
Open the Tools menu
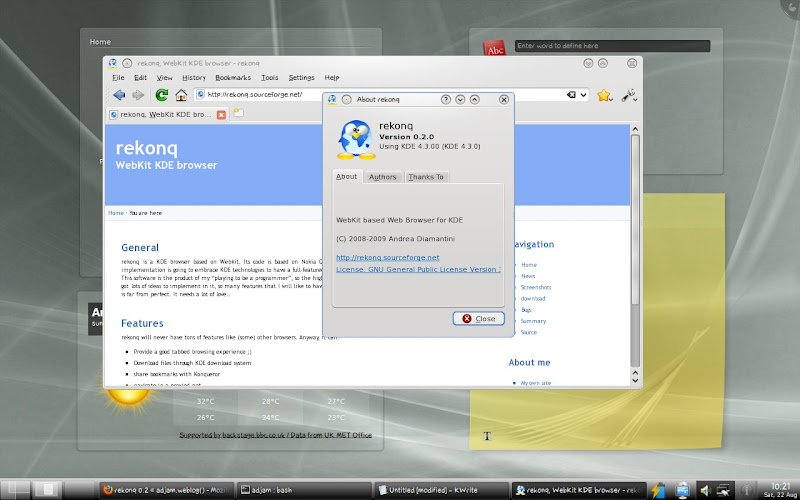(269, 78)
